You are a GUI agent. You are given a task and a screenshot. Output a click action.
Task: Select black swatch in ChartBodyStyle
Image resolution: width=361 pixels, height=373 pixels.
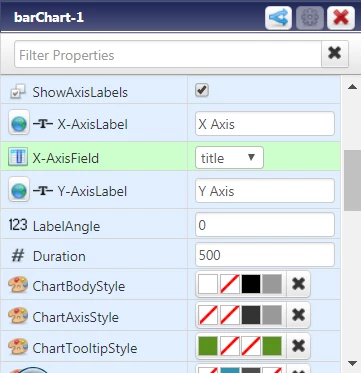[251, 284]
